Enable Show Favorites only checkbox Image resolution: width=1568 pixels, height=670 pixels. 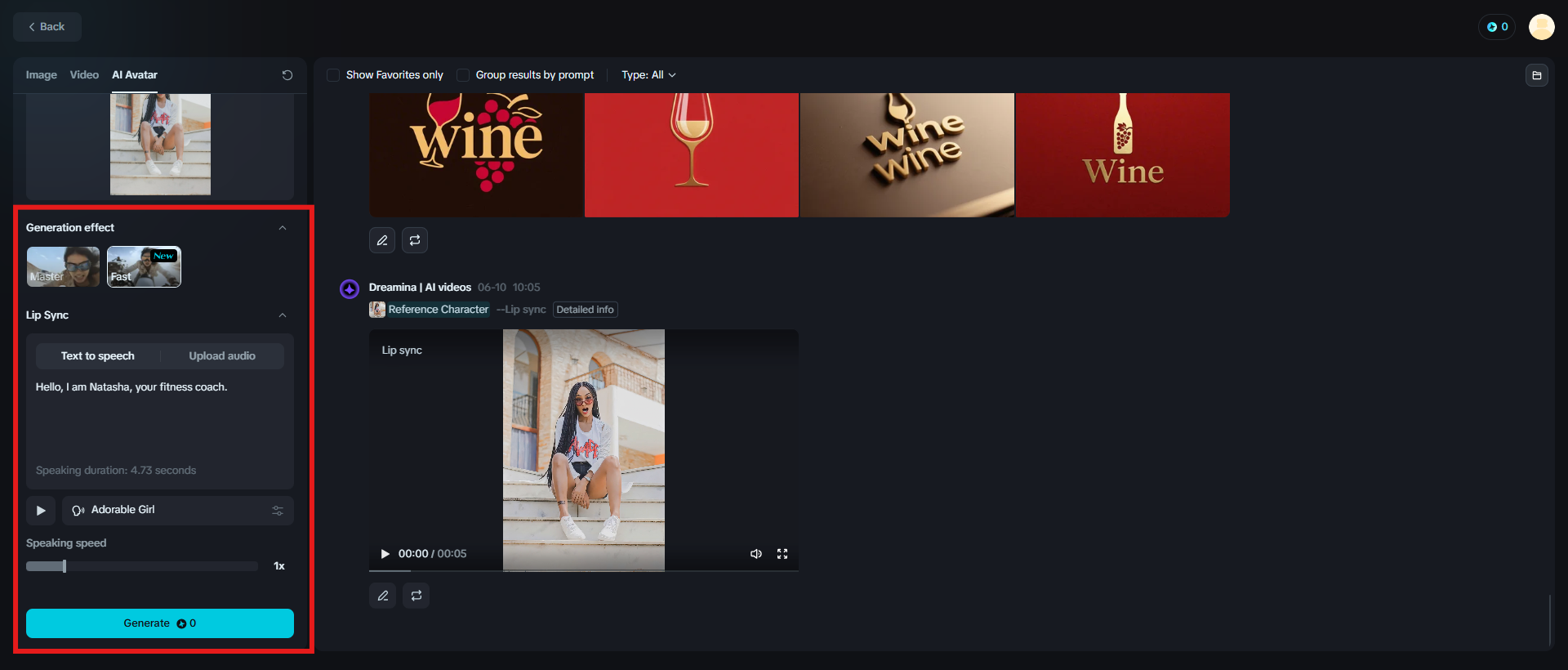(x=333, y=75)
